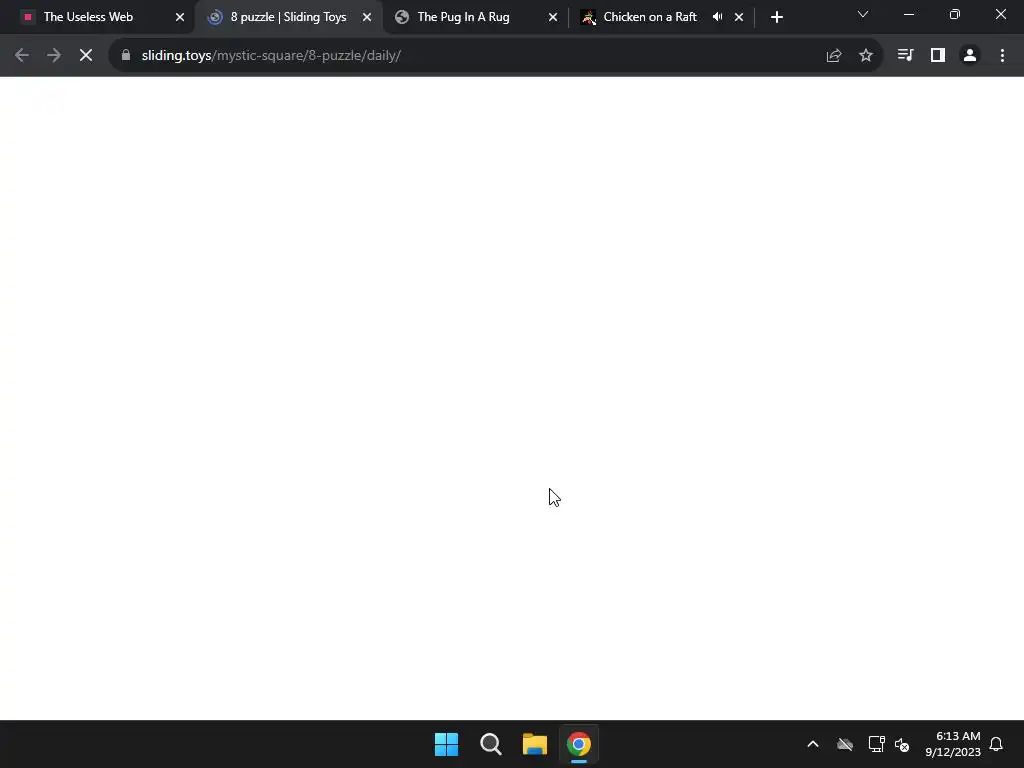Close The Useless Web tab
1024x768 pixels.
tap(180, 17)
